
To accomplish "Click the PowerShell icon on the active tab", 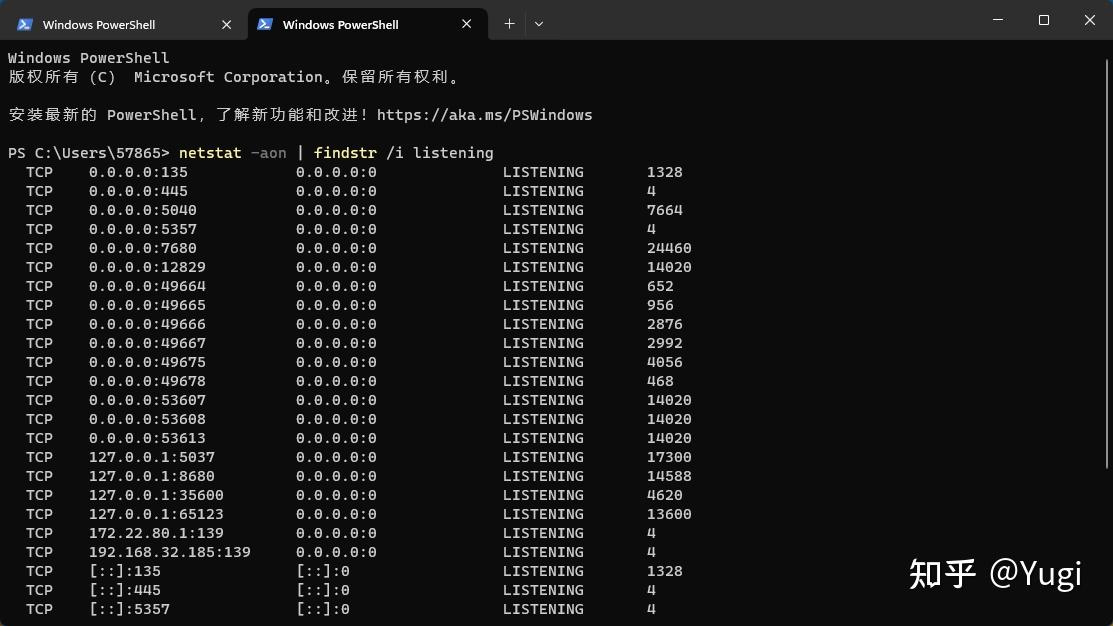I will (264, 23).
